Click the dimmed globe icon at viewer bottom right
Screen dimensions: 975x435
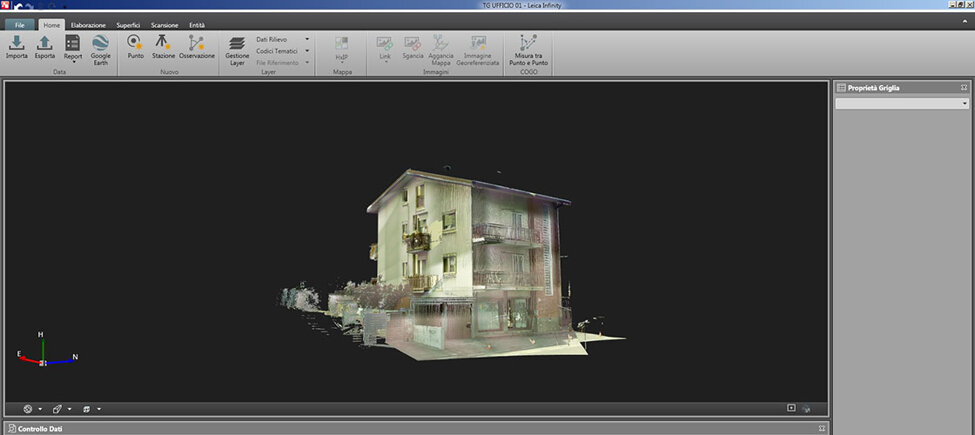[x=806, y=409]
